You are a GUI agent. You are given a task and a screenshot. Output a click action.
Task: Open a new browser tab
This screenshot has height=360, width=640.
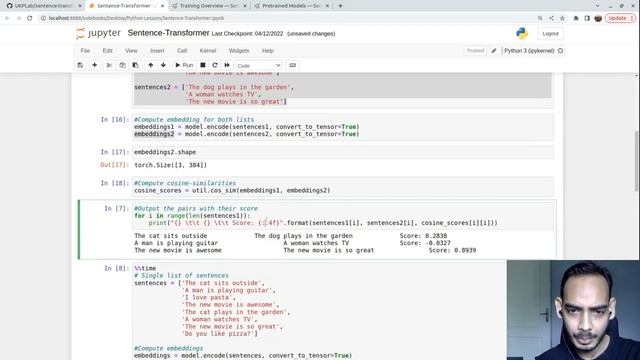tap(340, 6)
